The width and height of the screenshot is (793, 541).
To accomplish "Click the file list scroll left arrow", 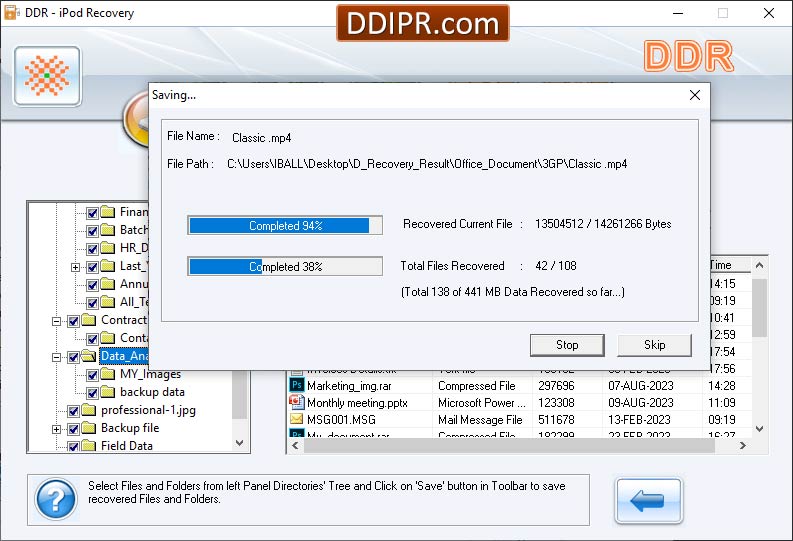I will 295,445.
